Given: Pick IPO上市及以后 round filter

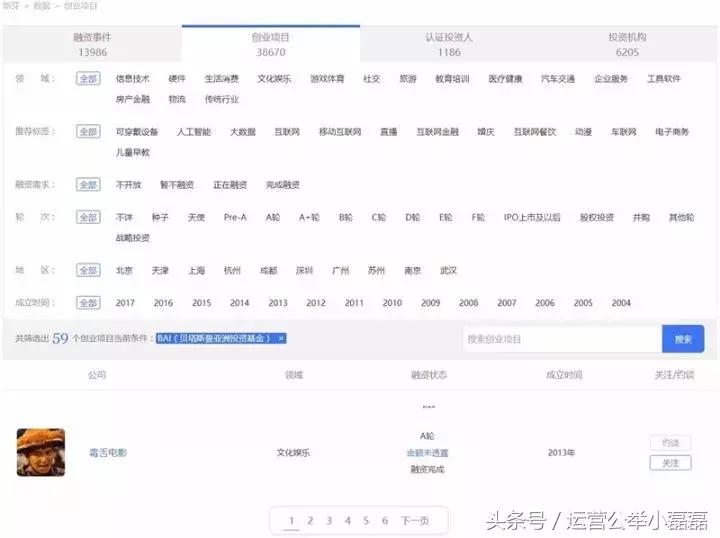Looking at the screenshot, I should tap(532, 217).
